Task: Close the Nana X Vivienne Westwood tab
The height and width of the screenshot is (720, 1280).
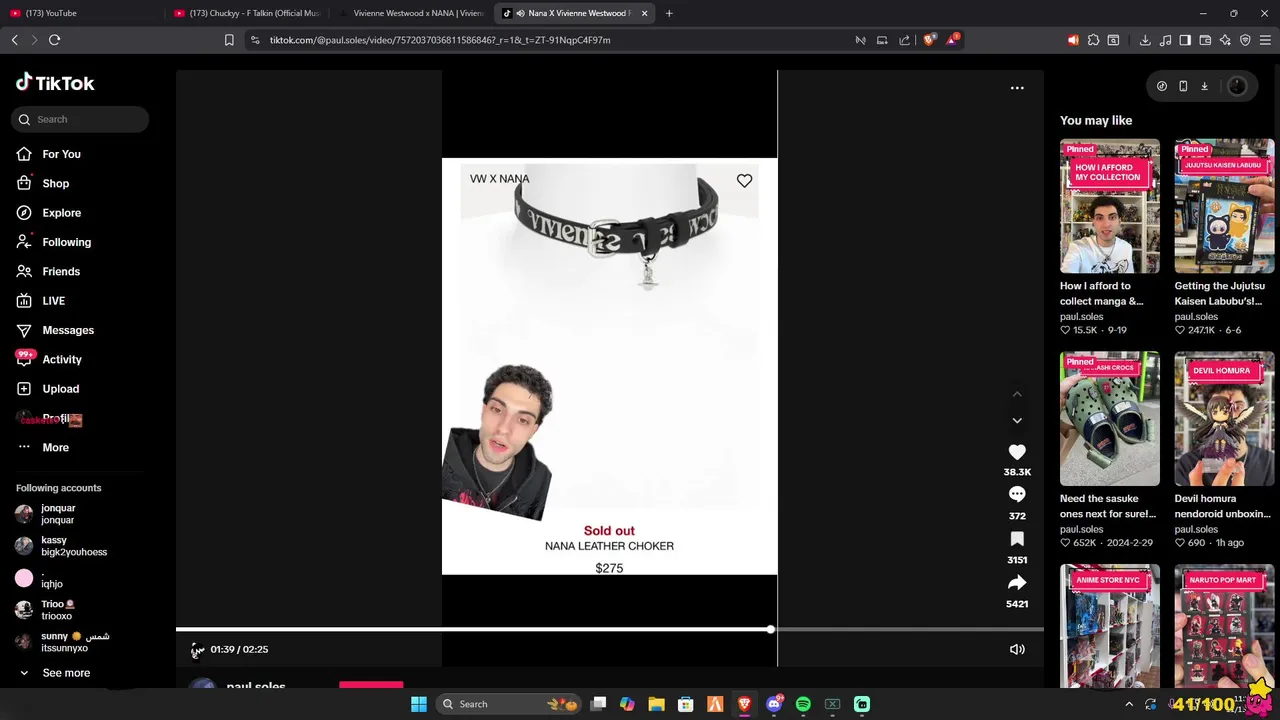Action: [644, 13]
